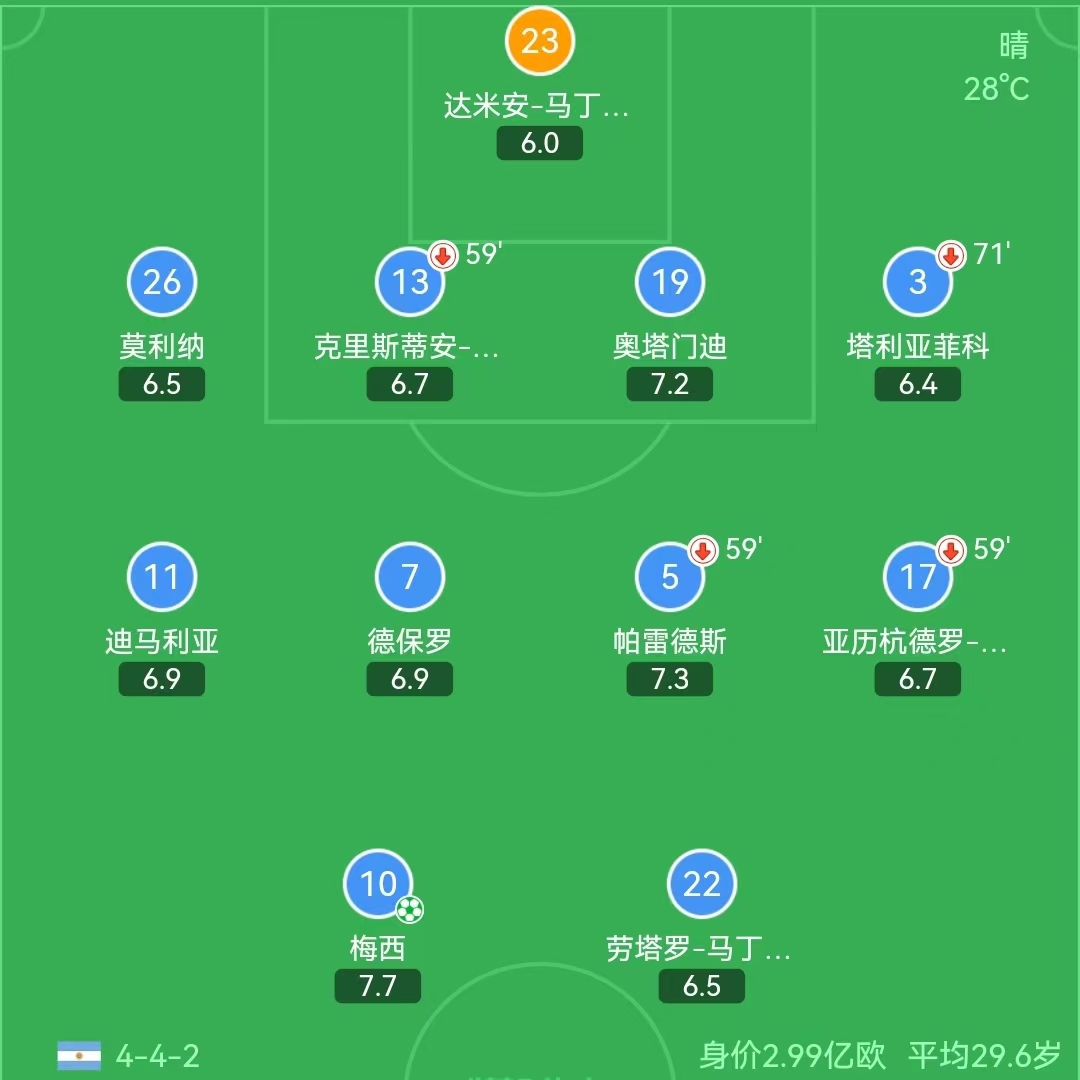Select goalkeeper Damián Martínez's number 23 circle
The height and width of the screenshot is (1080, 1080).
[540, 42]
